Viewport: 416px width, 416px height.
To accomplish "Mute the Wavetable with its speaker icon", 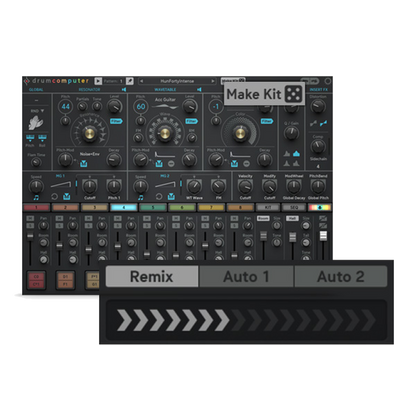I will (199, 89).
